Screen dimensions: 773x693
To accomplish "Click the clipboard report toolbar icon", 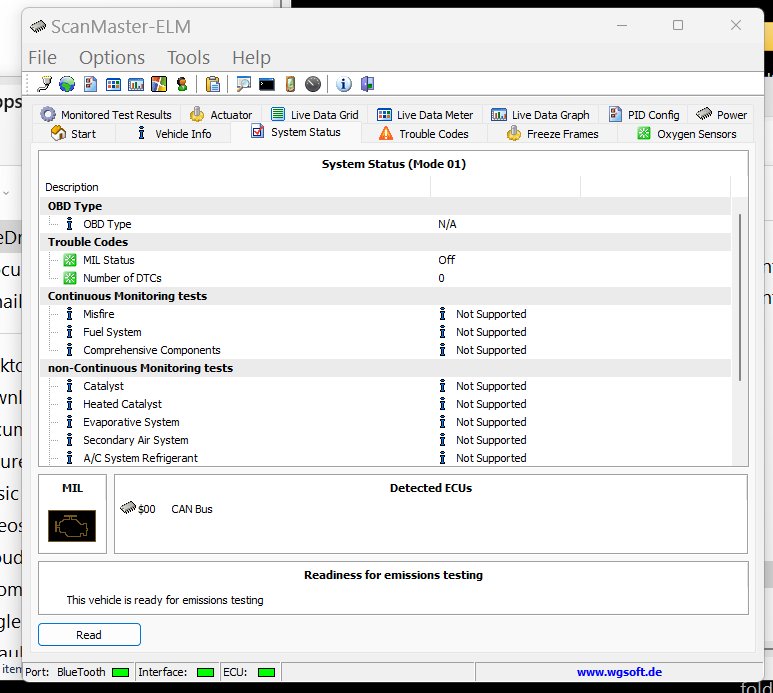I will tap(213, 84).
